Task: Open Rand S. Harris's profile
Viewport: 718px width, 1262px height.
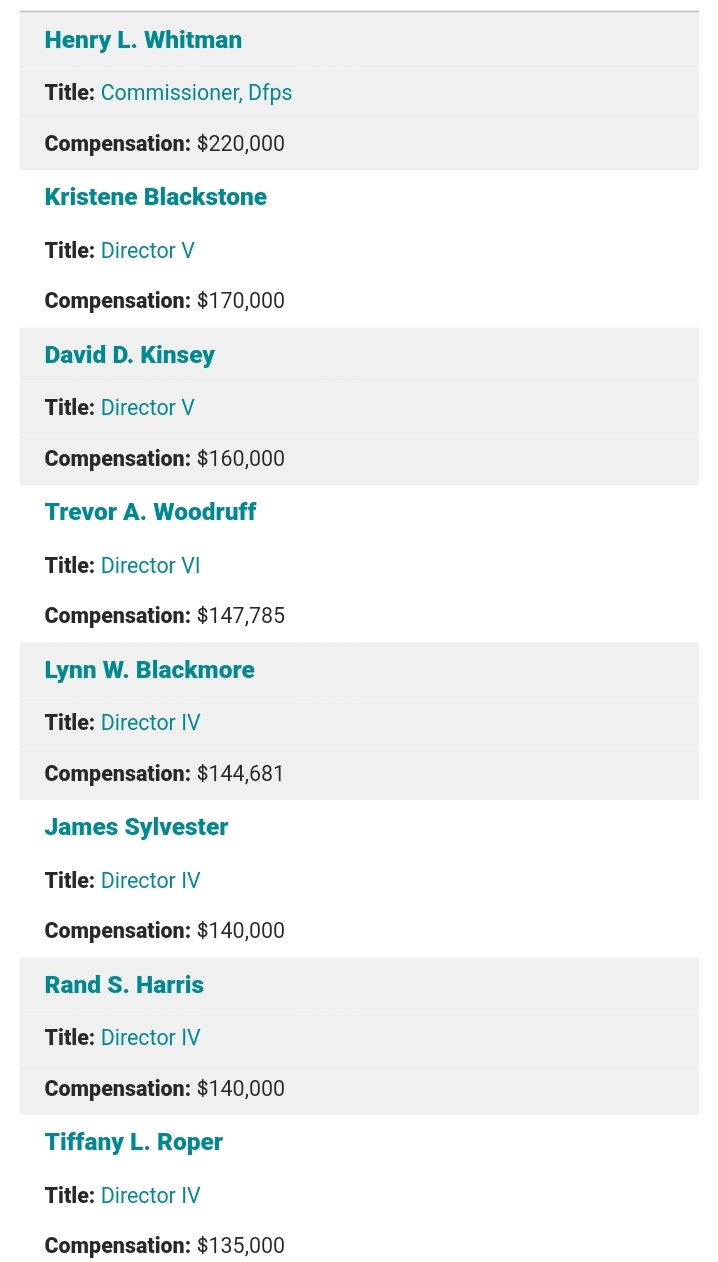Action: click(124, 985)
